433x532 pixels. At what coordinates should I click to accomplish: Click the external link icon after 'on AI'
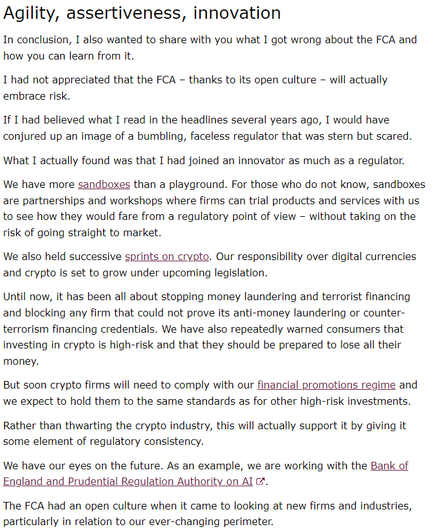[x=260, y=481]
